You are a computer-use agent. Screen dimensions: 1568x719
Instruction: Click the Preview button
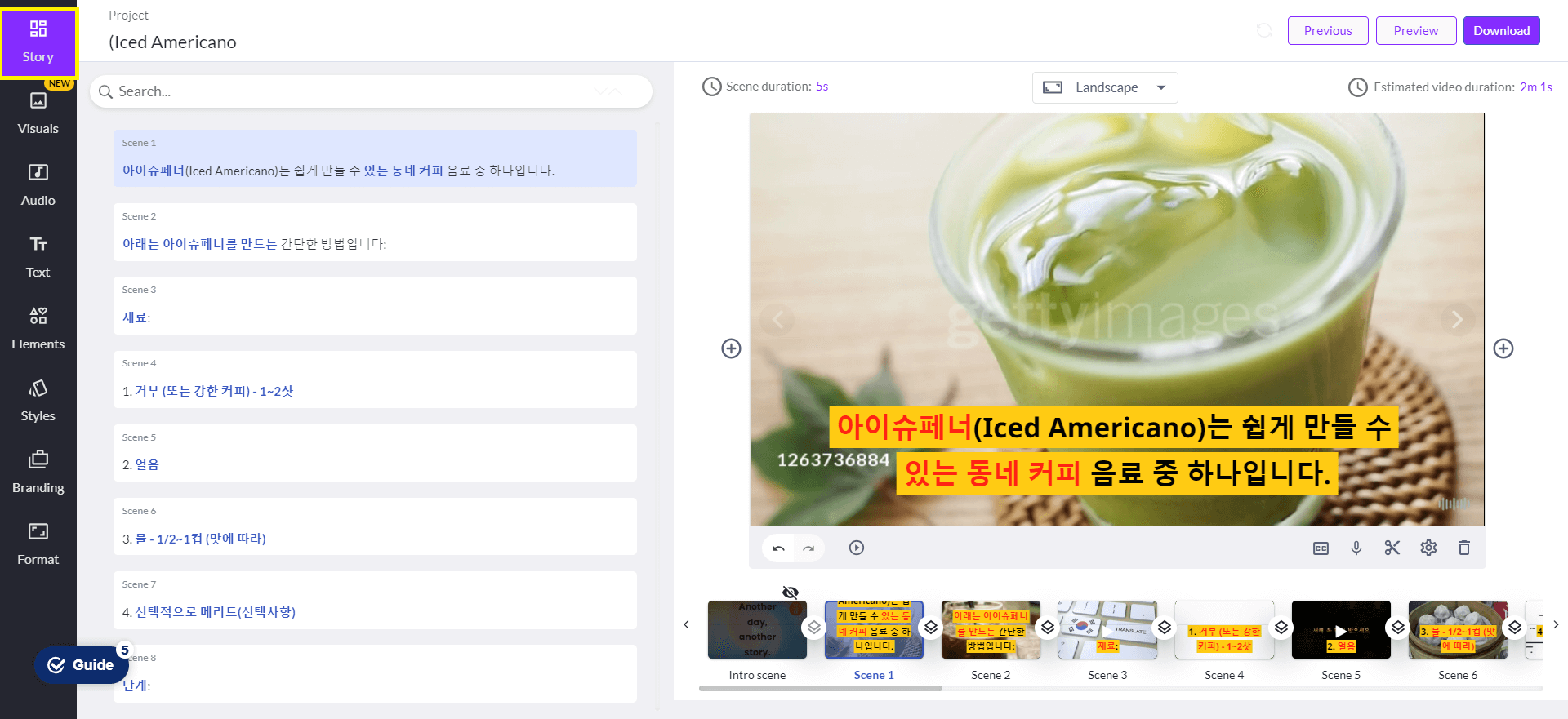1416,31
